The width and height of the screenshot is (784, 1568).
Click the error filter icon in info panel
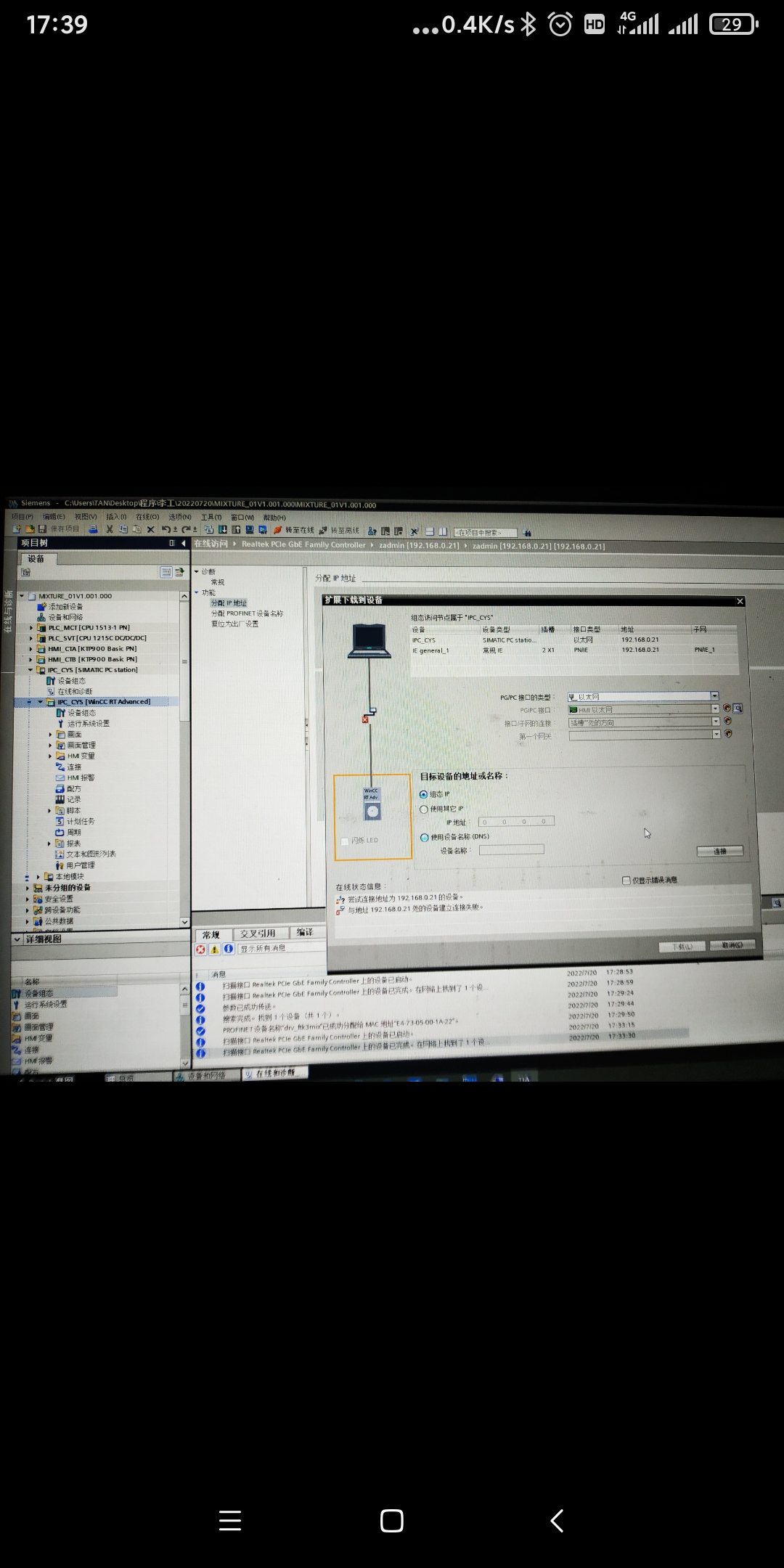pos(201,950)
